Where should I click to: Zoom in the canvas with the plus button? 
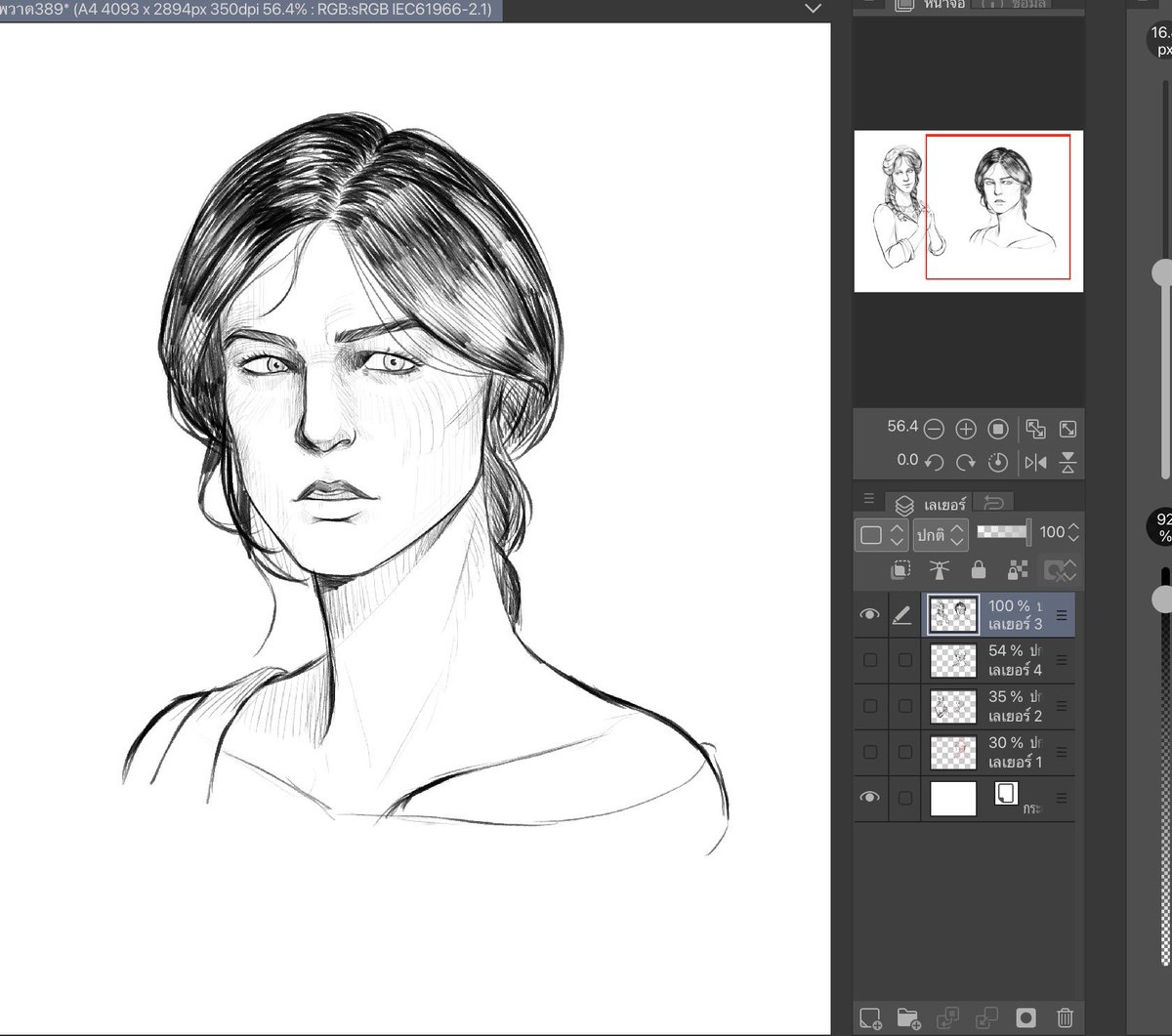966,429
